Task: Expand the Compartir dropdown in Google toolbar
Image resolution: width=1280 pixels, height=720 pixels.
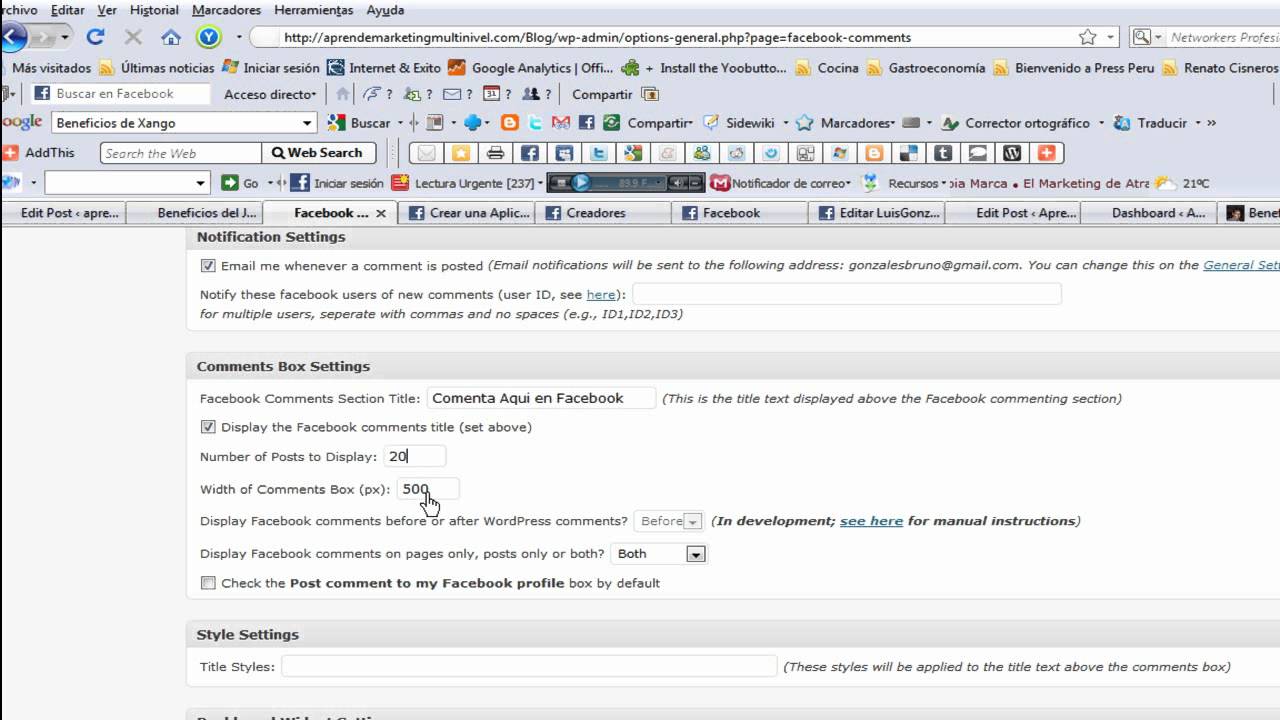Action: [660, 123]
